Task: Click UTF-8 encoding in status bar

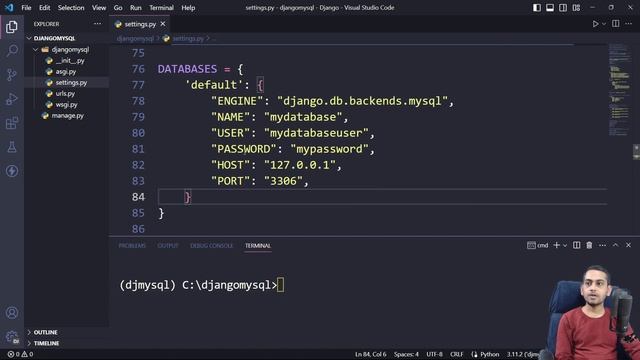Action: (x=434, y=354)
